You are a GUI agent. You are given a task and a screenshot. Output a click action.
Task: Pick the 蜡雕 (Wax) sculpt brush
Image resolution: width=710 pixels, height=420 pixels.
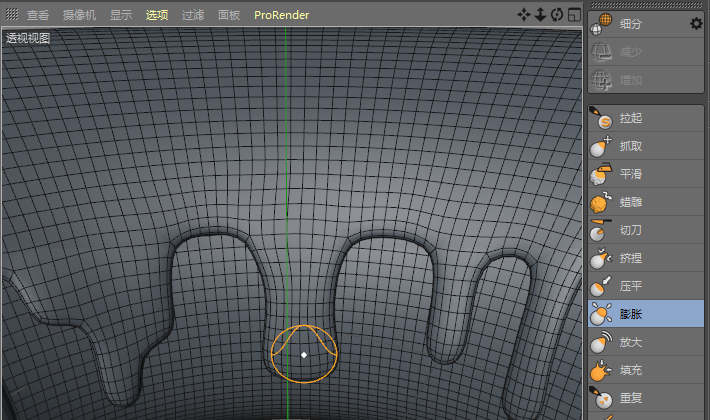point(630,202)
